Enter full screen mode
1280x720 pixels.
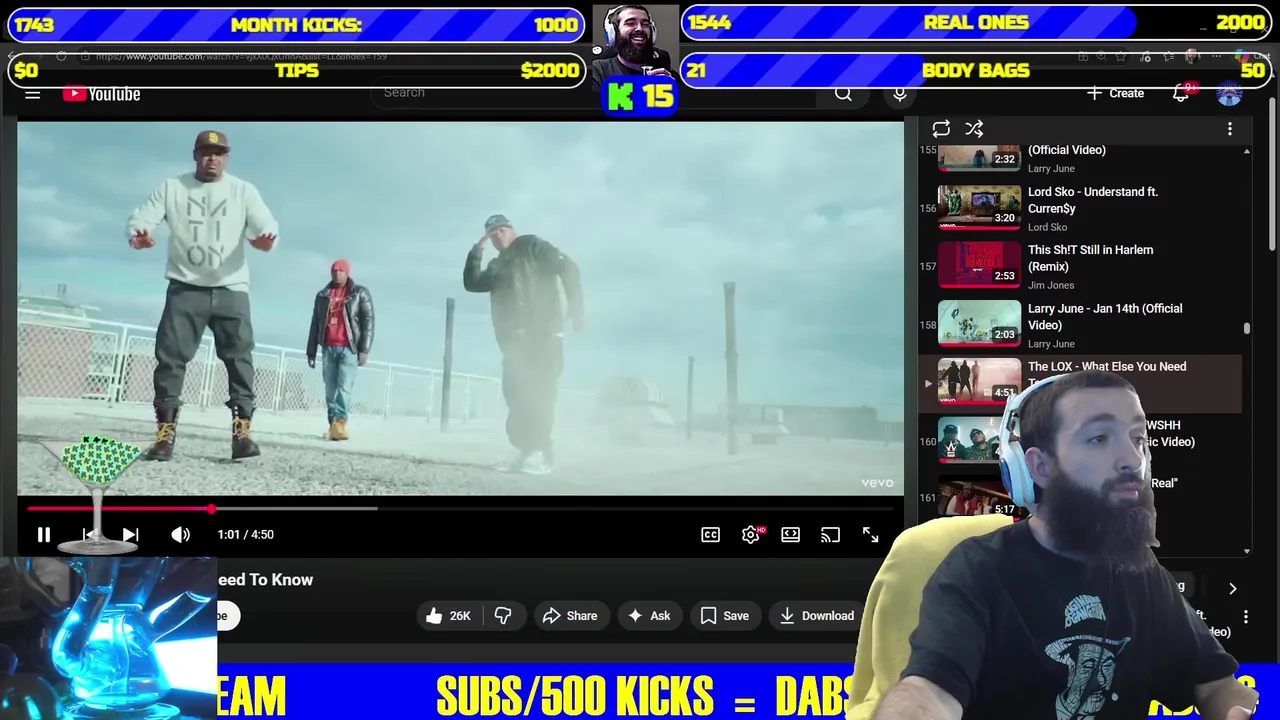(871, 535)
